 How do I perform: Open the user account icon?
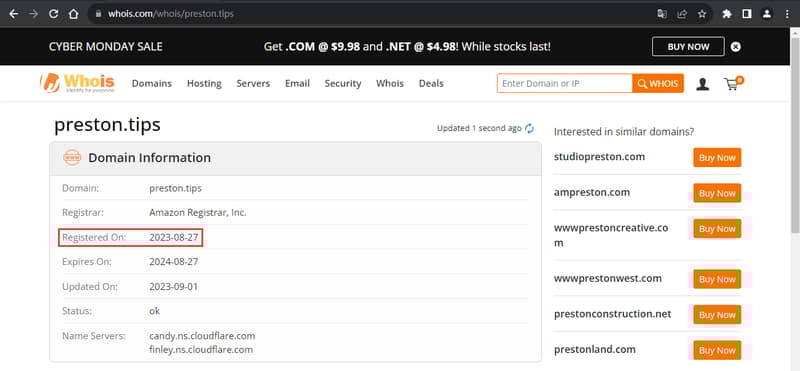703,84
